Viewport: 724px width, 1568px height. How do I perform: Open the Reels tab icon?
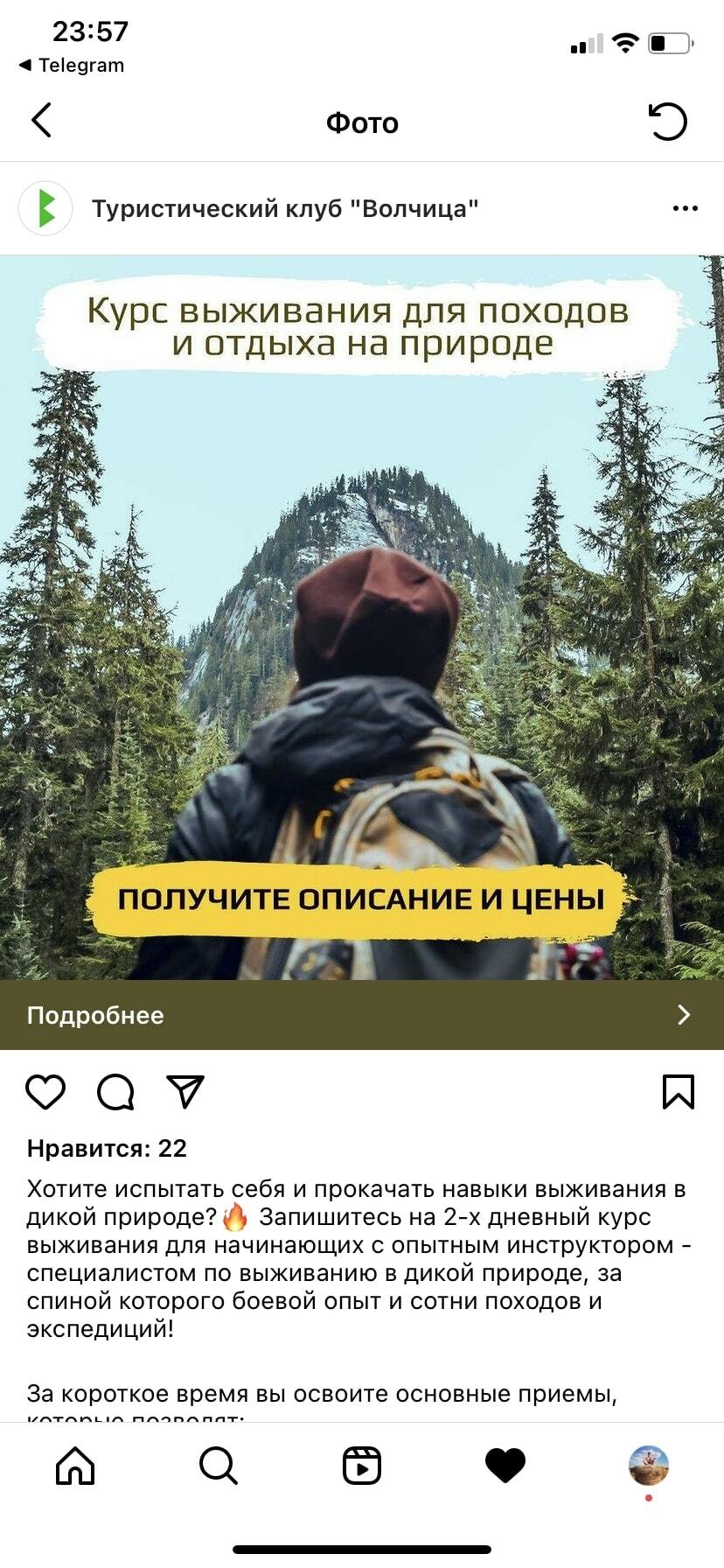[x=362, y=1466]
